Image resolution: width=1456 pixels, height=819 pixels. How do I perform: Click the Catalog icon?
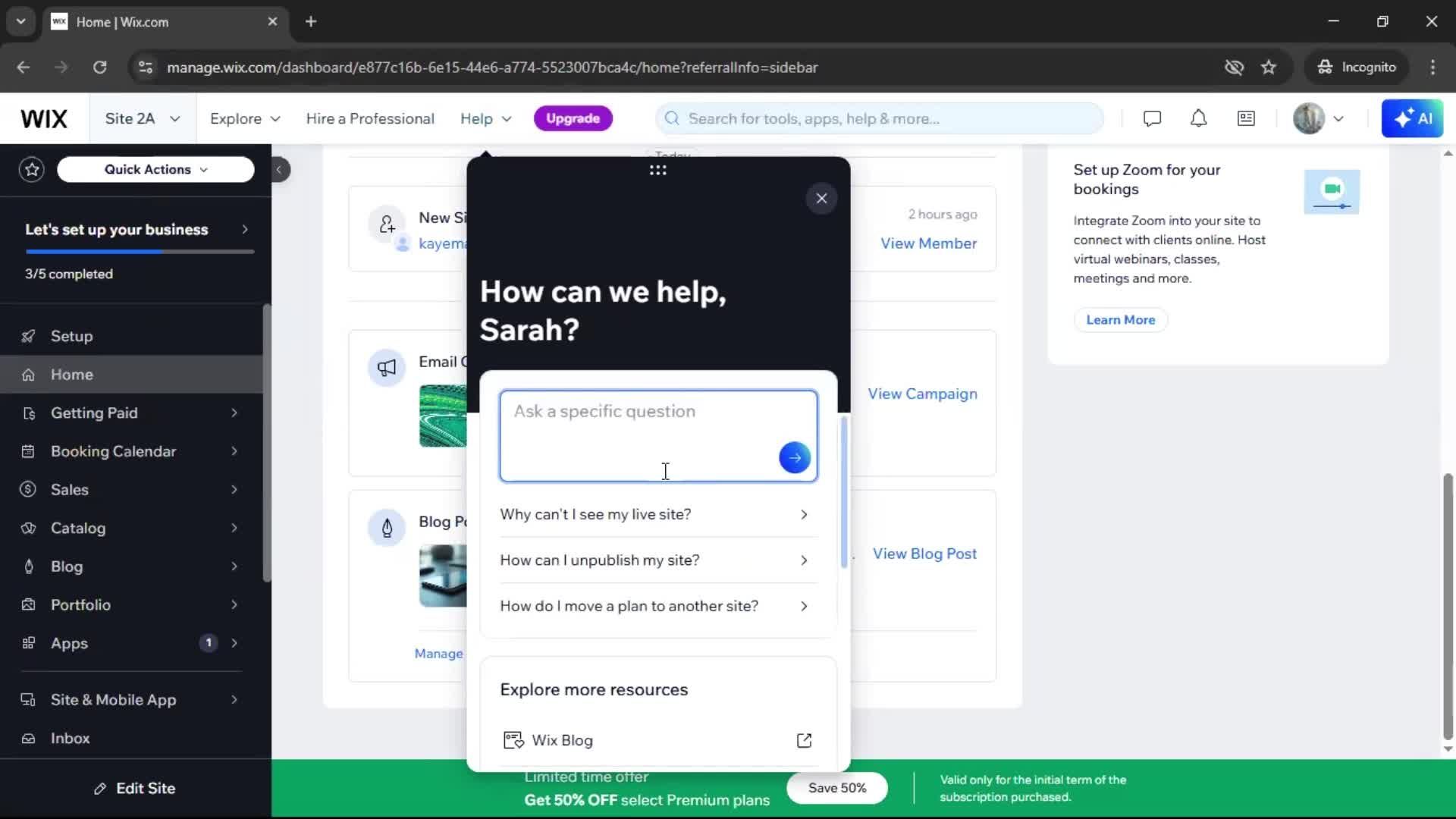(x=28, y=528)
